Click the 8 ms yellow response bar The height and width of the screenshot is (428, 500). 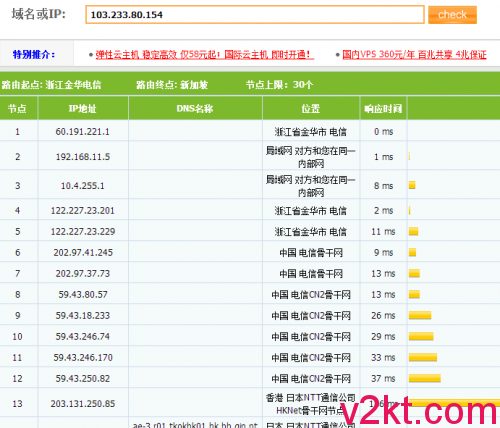tap(412, 185)
